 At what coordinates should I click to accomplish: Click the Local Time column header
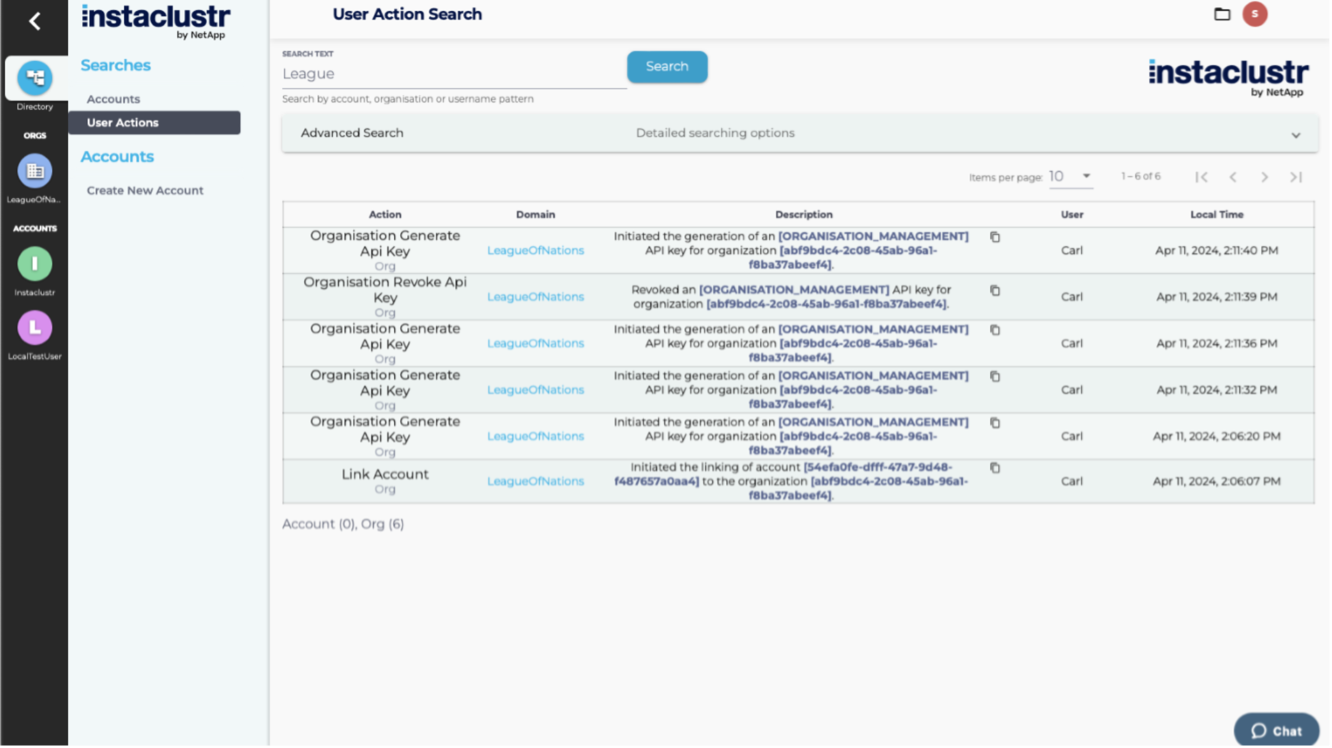click(x=1218, y=215)
